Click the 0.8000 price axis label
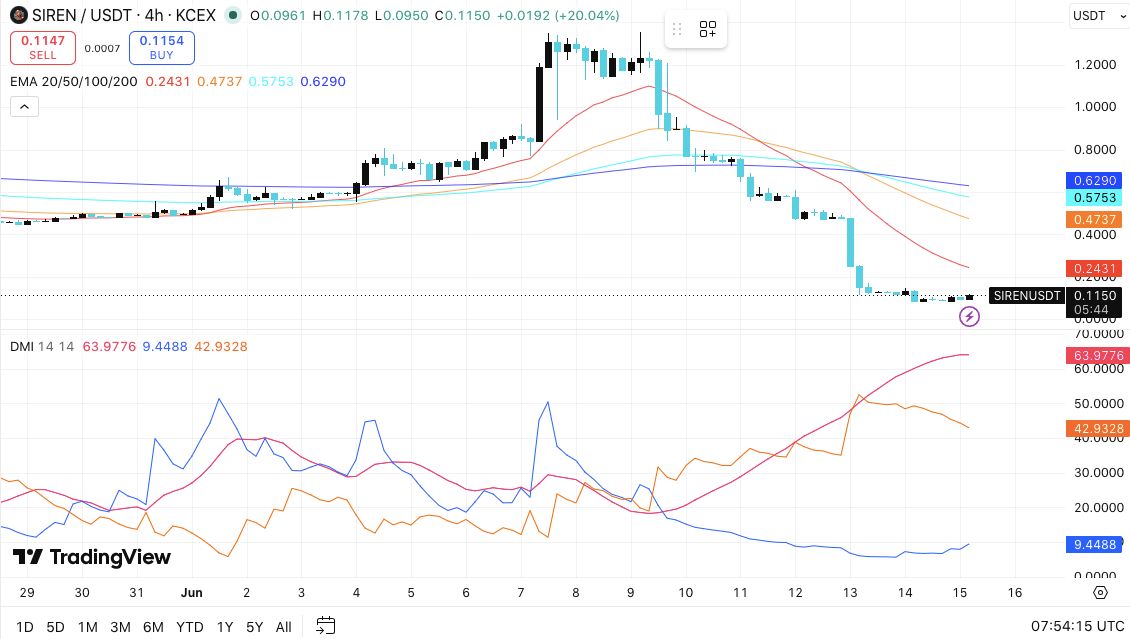 1095,150
